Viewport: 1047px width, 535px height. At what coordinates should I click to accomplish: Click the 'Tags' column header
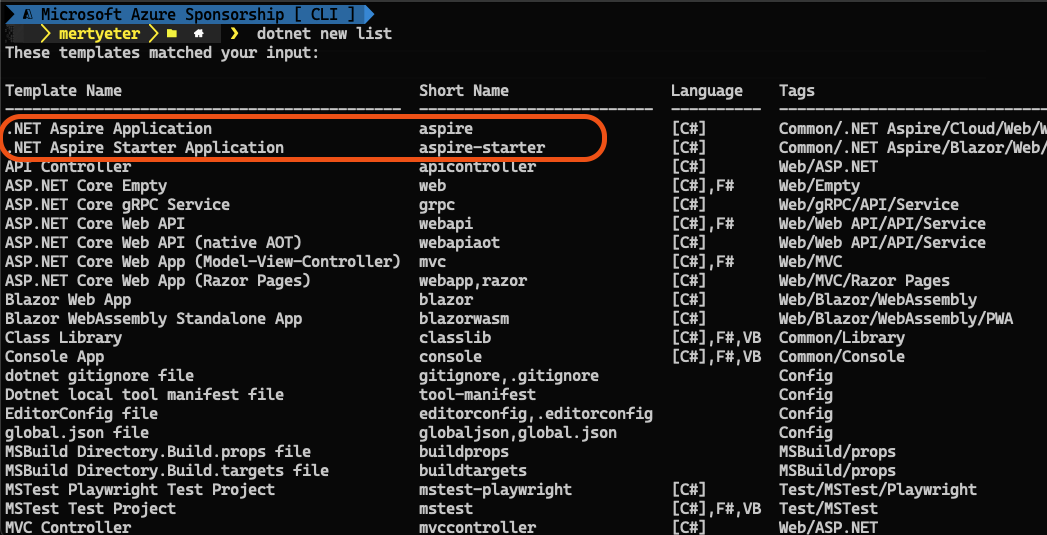(797, 90)
